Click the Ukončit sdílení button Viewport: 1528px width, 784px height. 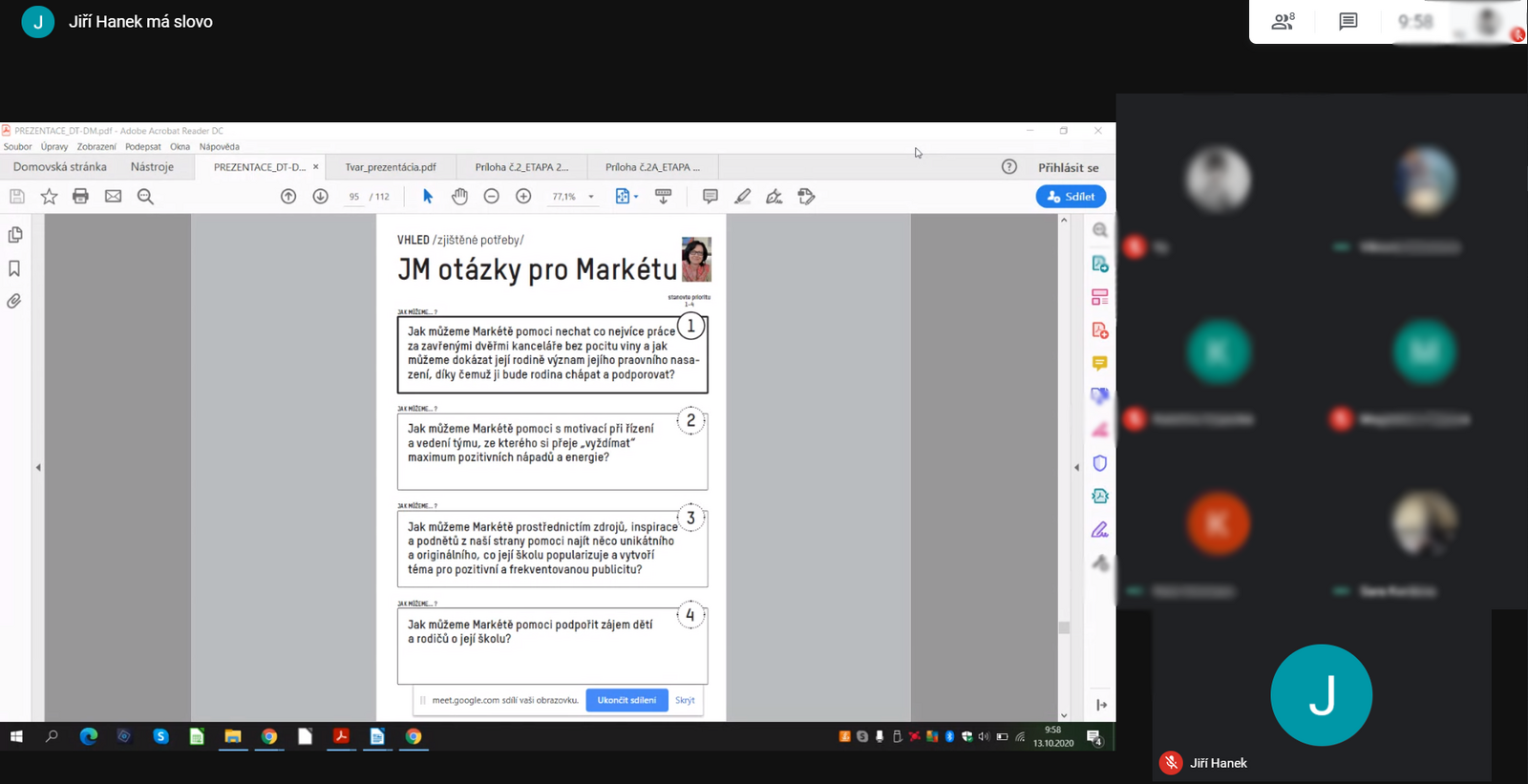(x=626, y=700)
